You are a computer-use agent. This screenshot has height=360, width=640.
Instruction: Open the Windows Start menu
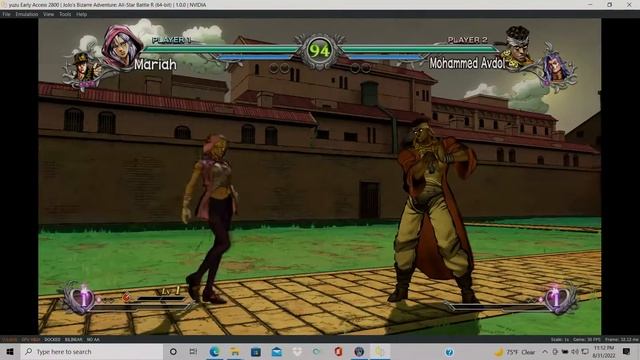[10, 351]
